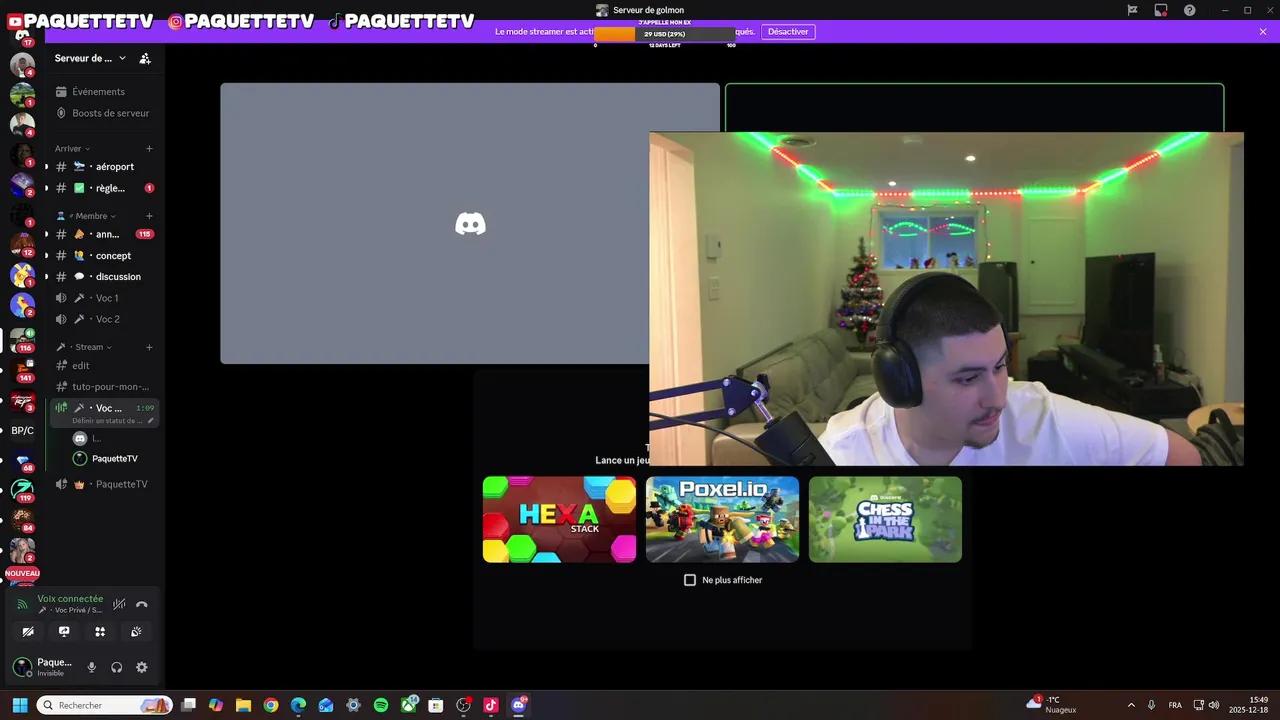
Task: Open the Événements calendar entry
Action: click(x=103, y=92)
